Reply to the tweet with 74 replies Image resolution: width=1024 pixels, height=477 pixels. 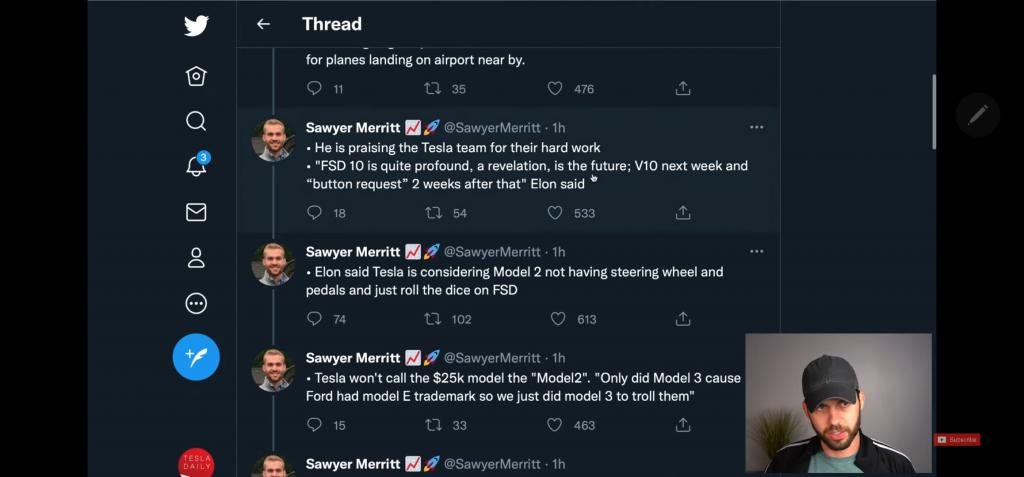(x=315, y=319)
